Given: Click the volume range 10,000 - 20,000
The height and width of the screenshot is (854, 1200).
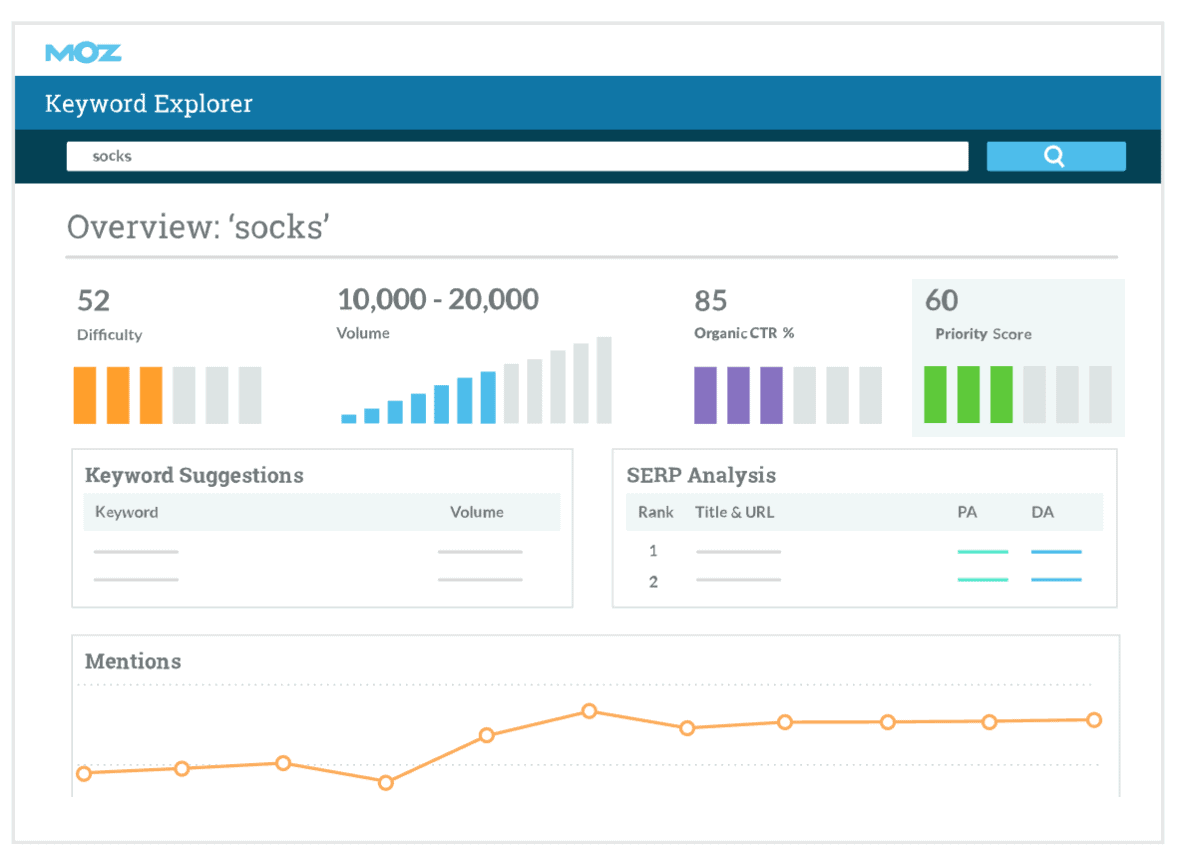Looking at the screenshot, I should click(438, 299).
